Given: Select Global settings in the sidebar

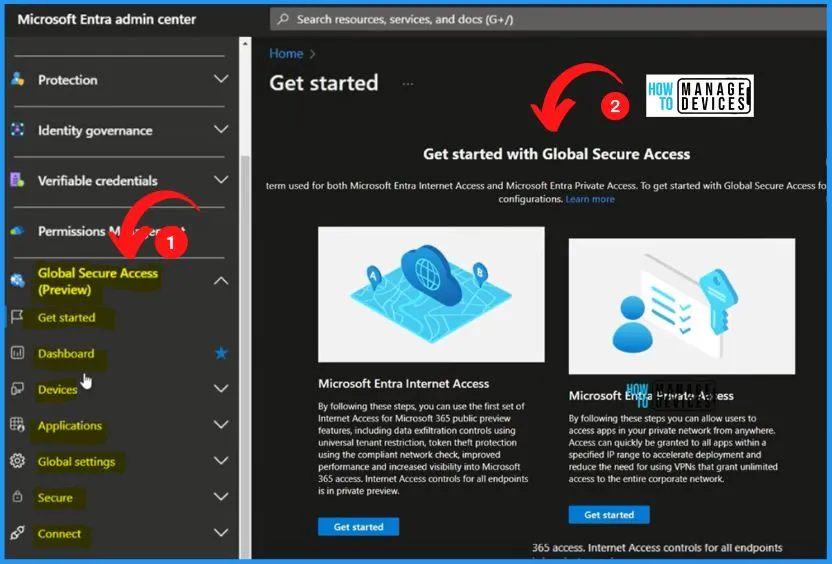Looking at the screenshot, I should (76, 462).
